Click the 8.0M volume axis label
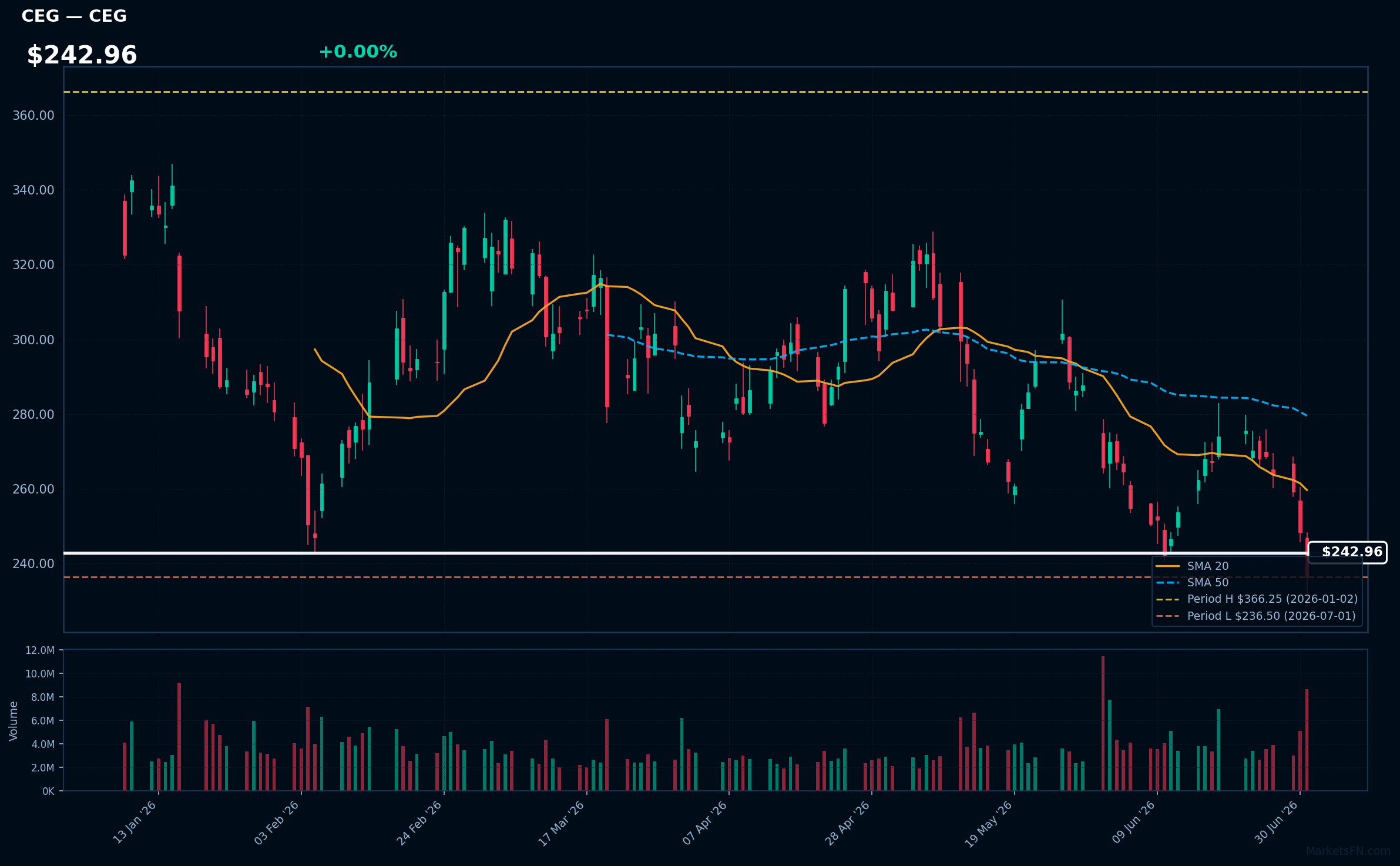Image resolution: width=1400 pixels, height=866 pixels. coord(42,697)
